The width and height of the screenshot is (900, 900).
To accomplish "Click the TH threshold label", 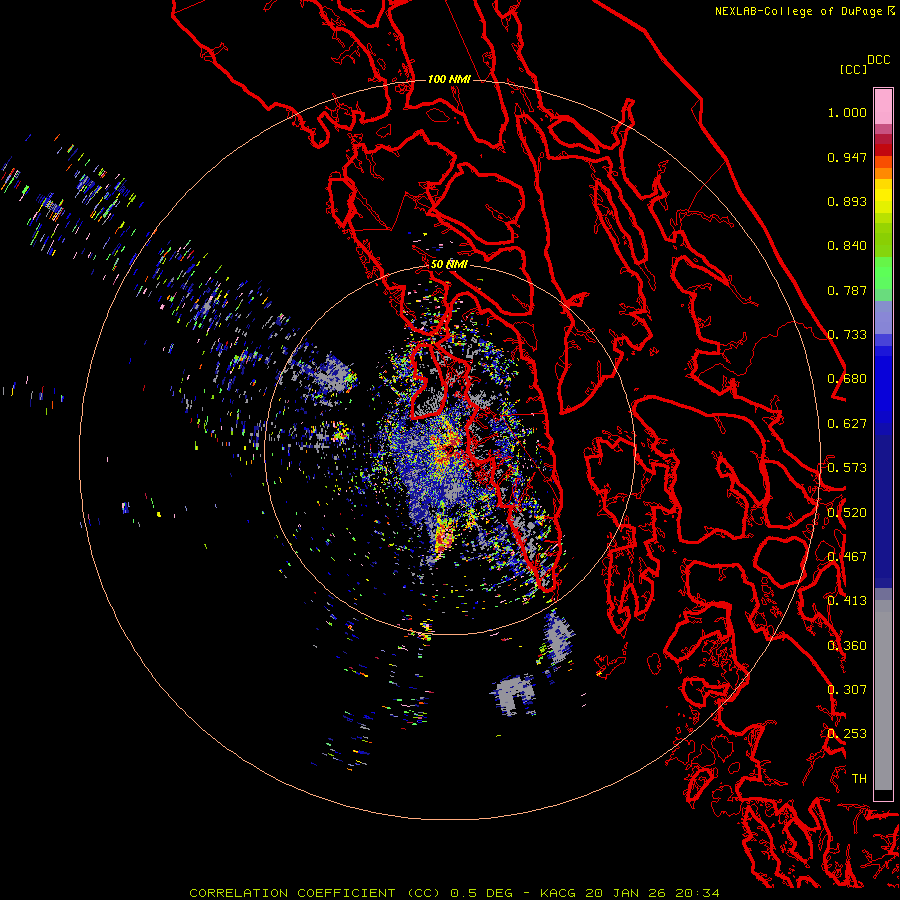I will pyautogui.click(x=859, y=779).
